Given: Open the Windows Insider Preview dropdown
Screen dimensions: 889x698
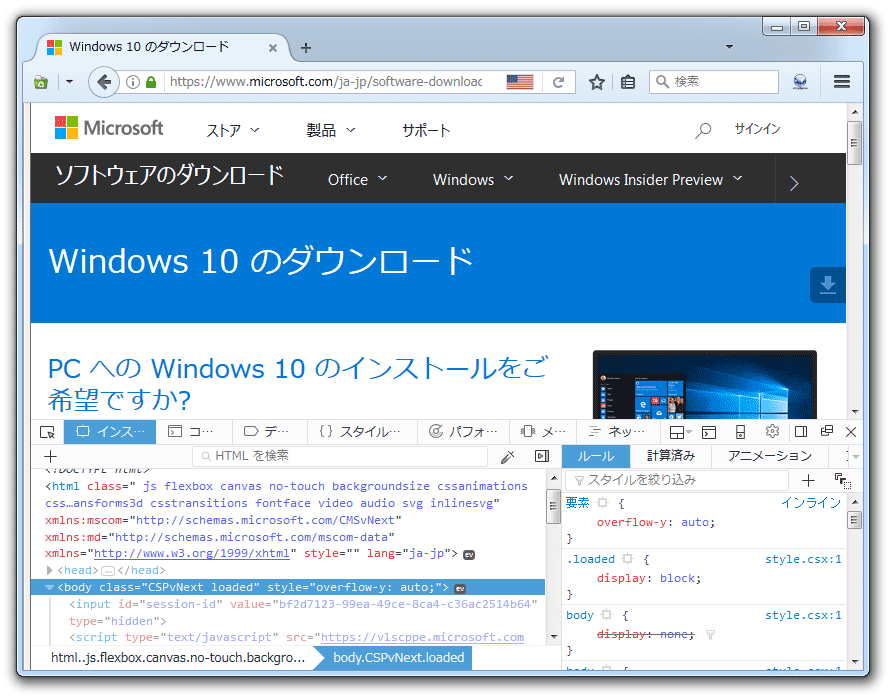Looking at the screenshot, I should tap(651, 180).
